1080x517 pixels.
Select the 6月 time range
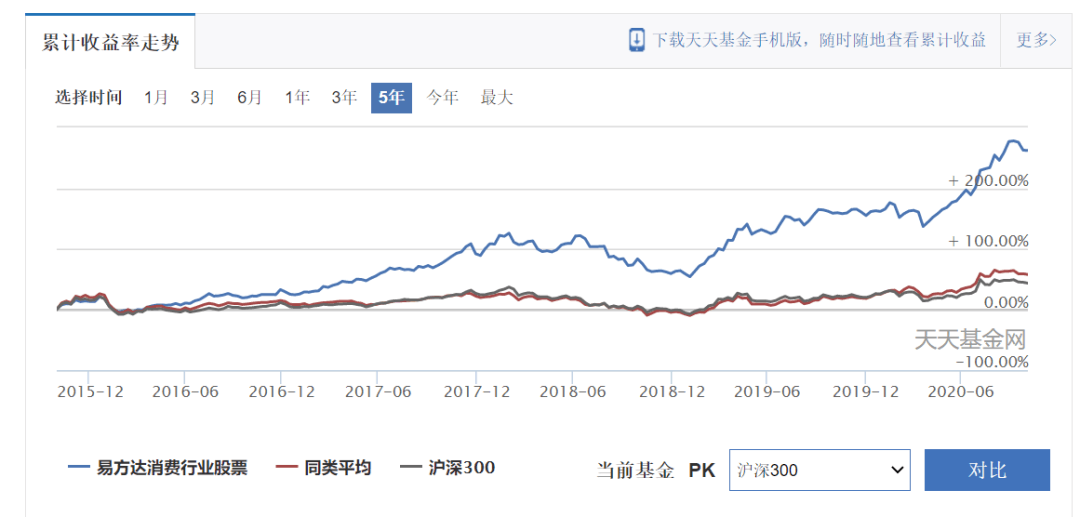(x=249, y=98)
